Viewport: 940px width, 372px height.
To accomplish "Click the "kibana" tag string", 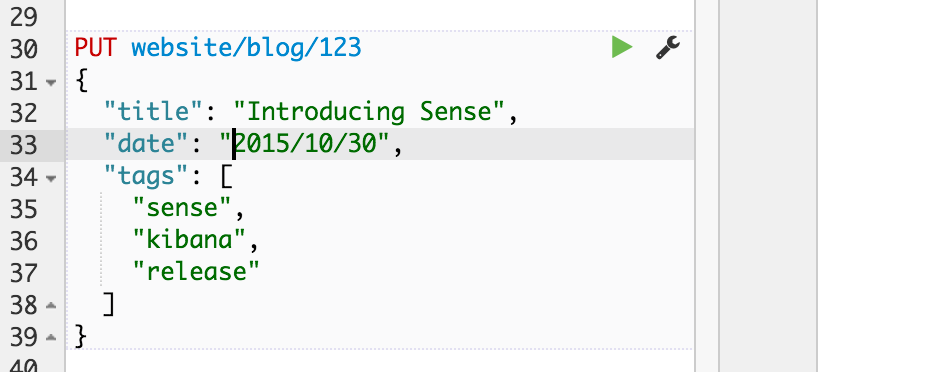I will coord(189,240).
